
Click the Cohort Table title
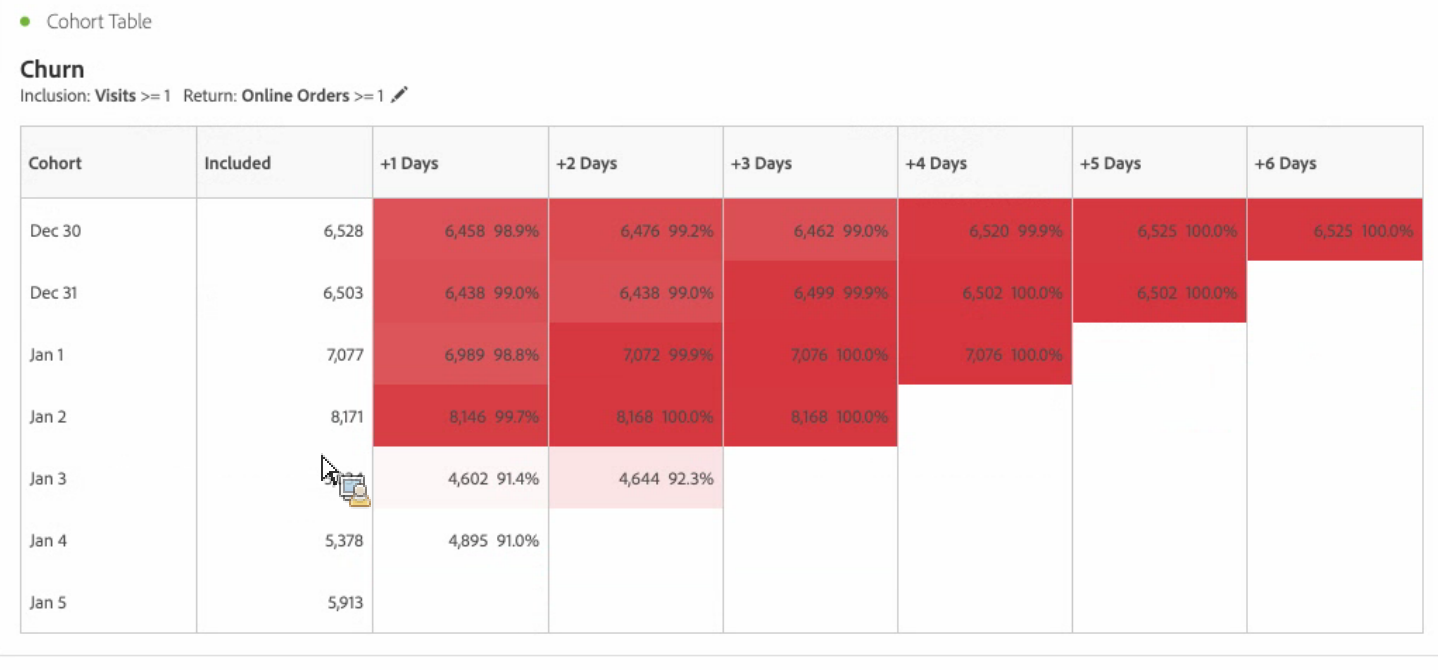(99, 21)
